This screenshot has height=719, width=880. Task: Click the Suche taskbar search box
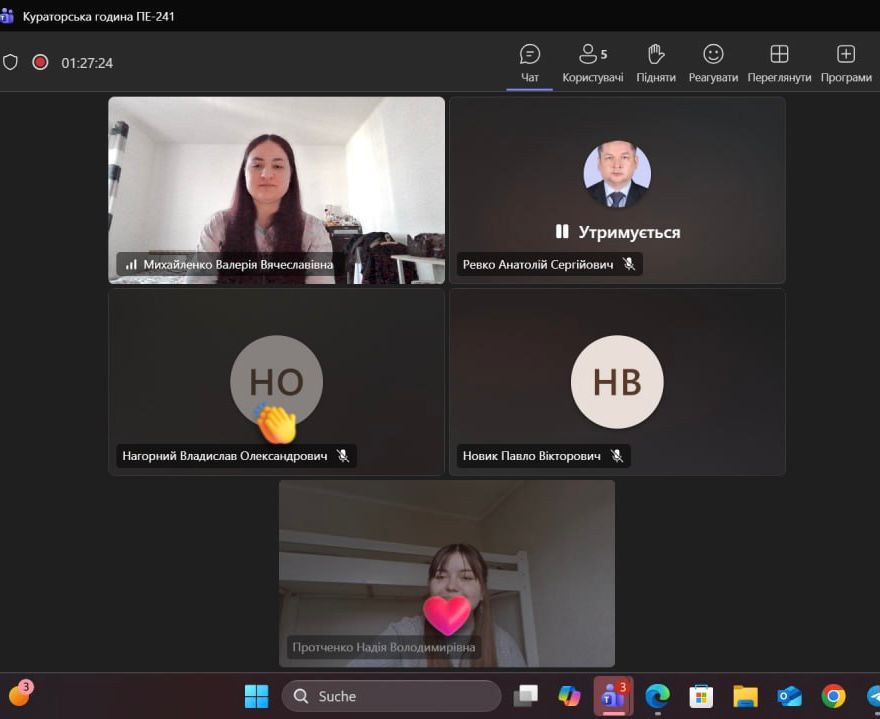pos(391,696)
